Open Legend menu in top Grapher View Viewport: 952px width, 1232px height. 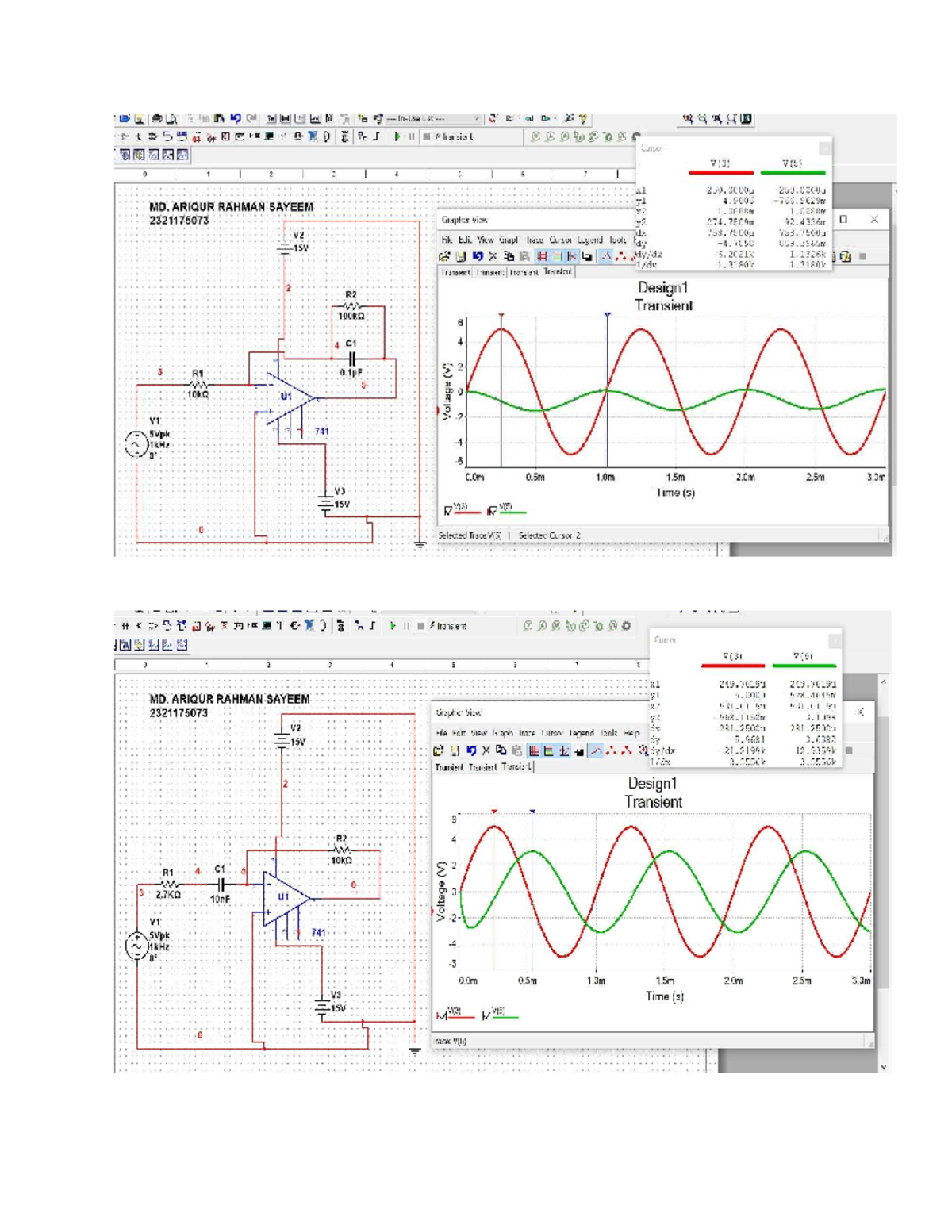[589, 240]
